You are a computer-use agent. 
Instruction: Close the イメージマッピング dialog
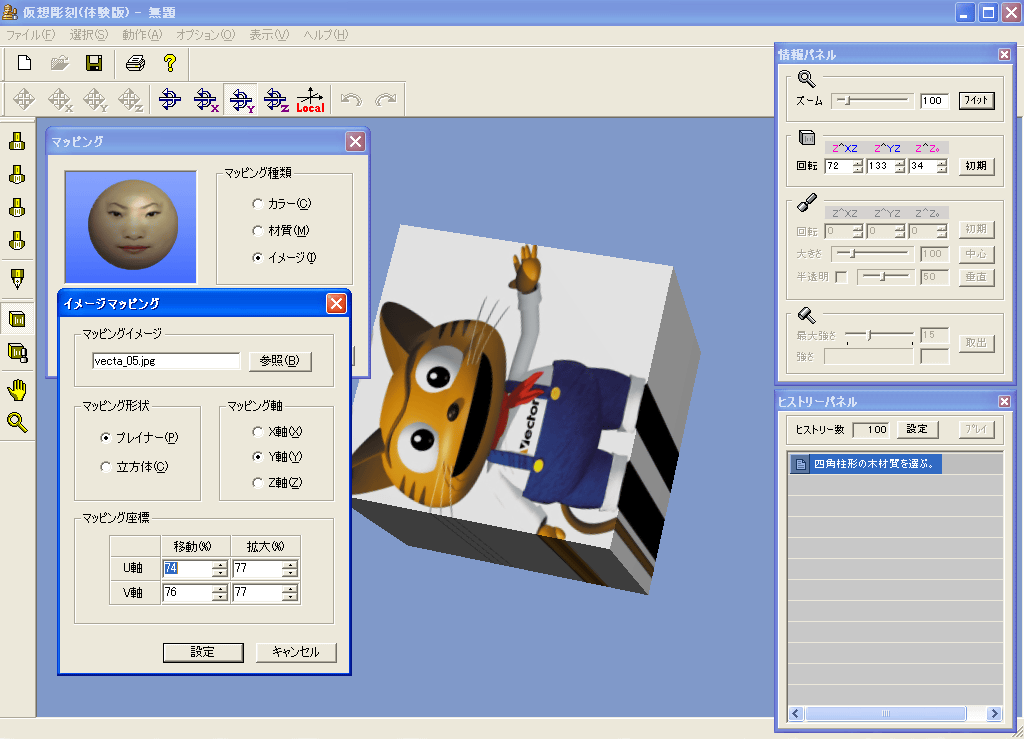pos(336,304)
